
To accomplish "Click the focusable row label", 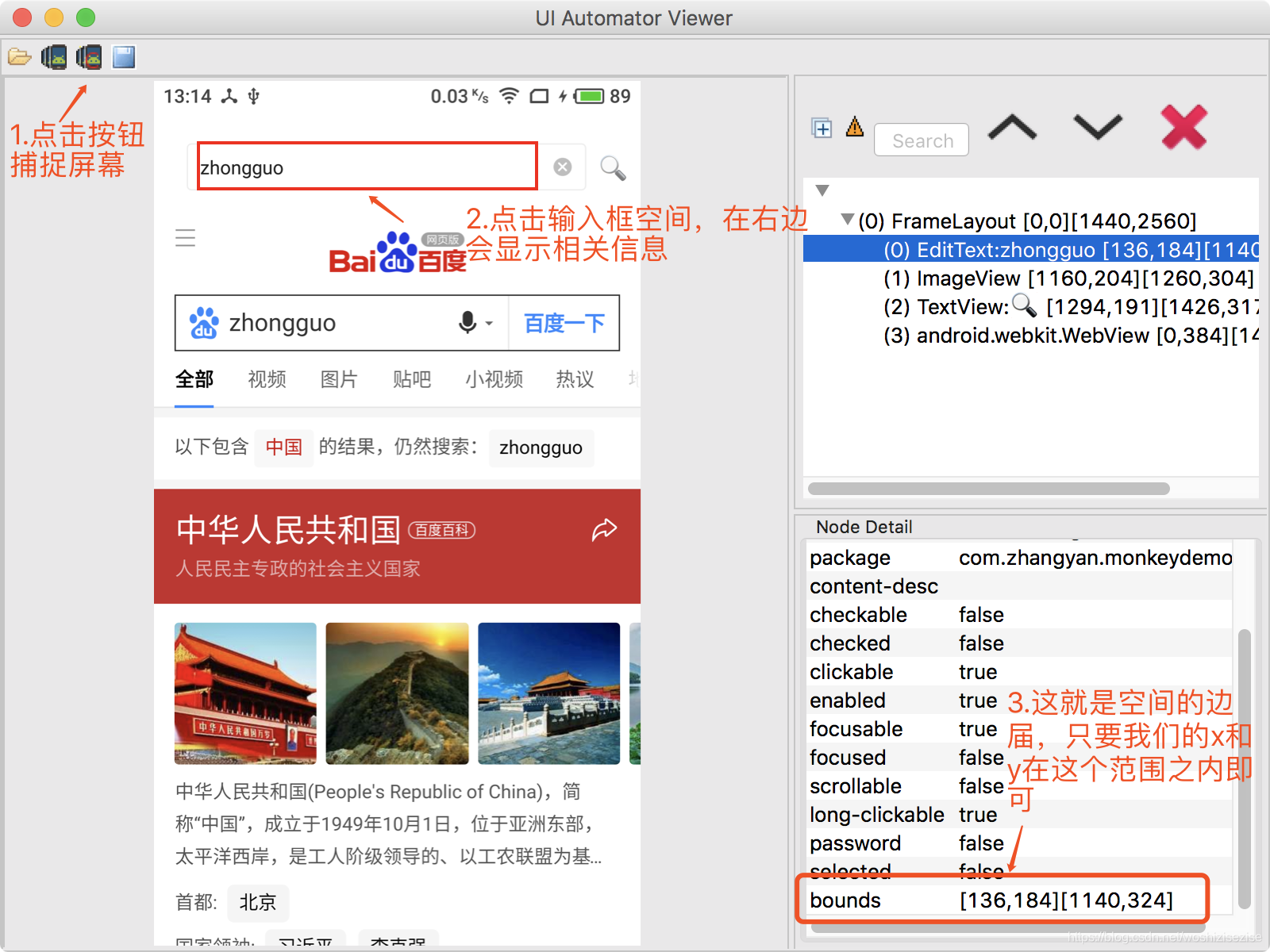I will coord(856,729).
